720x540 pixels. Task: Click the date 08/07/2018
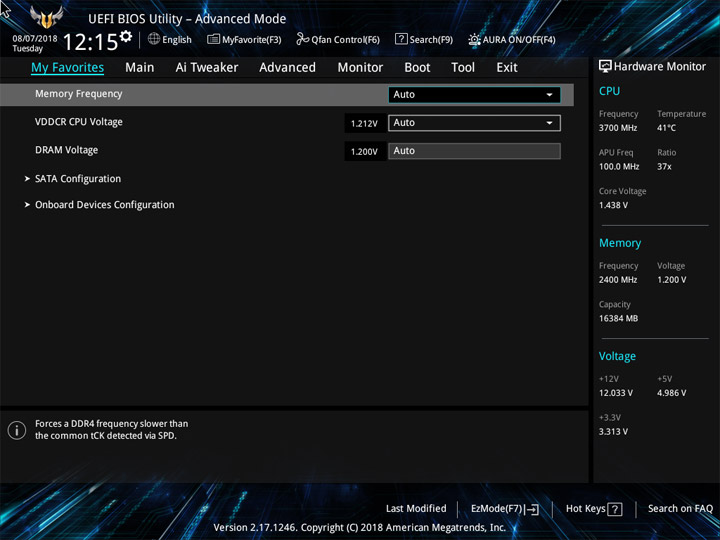pyautogui.click(x=35, y=39)
